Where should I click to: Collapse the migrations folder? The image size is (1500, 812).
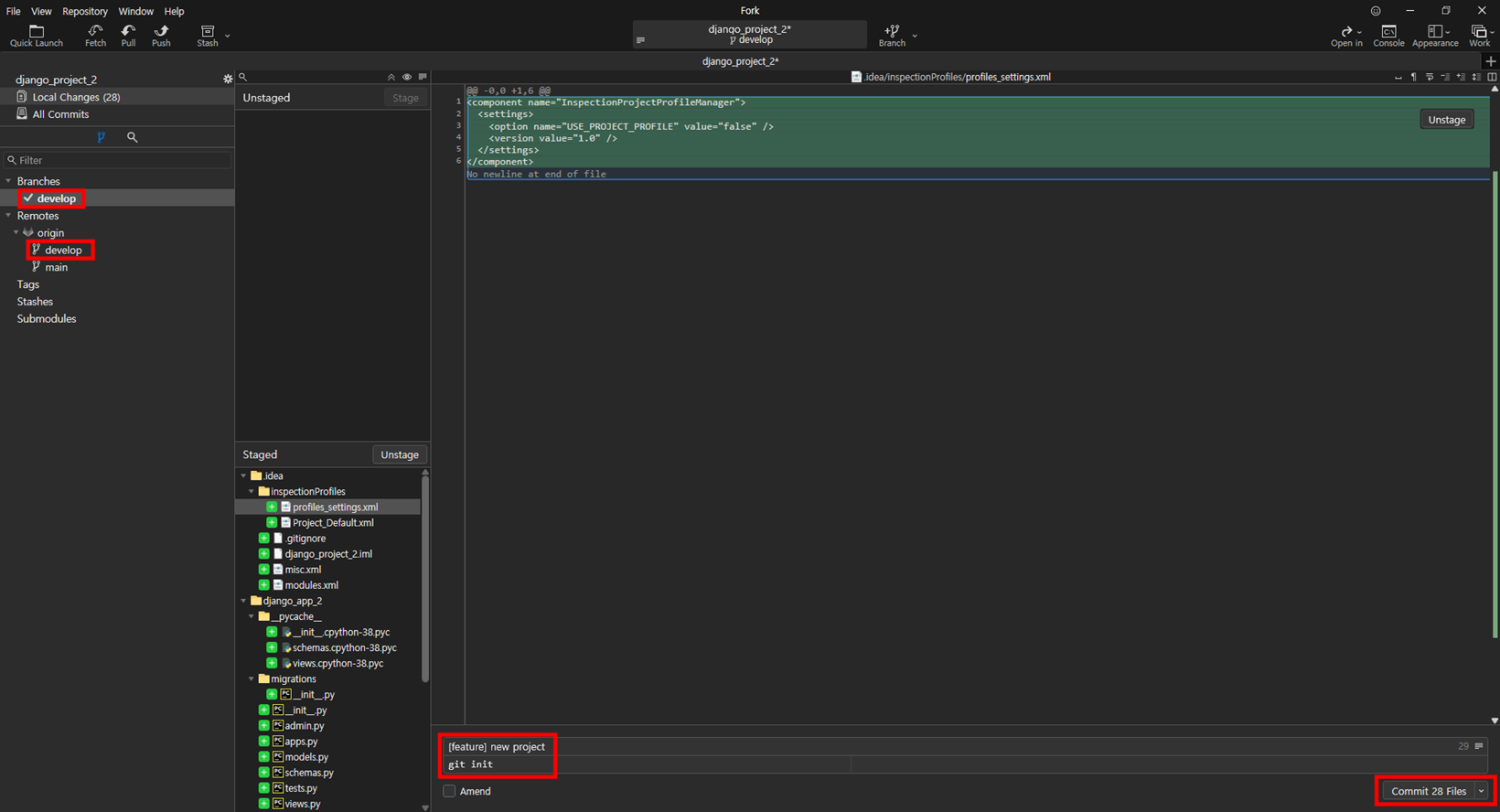coord(252,678)
